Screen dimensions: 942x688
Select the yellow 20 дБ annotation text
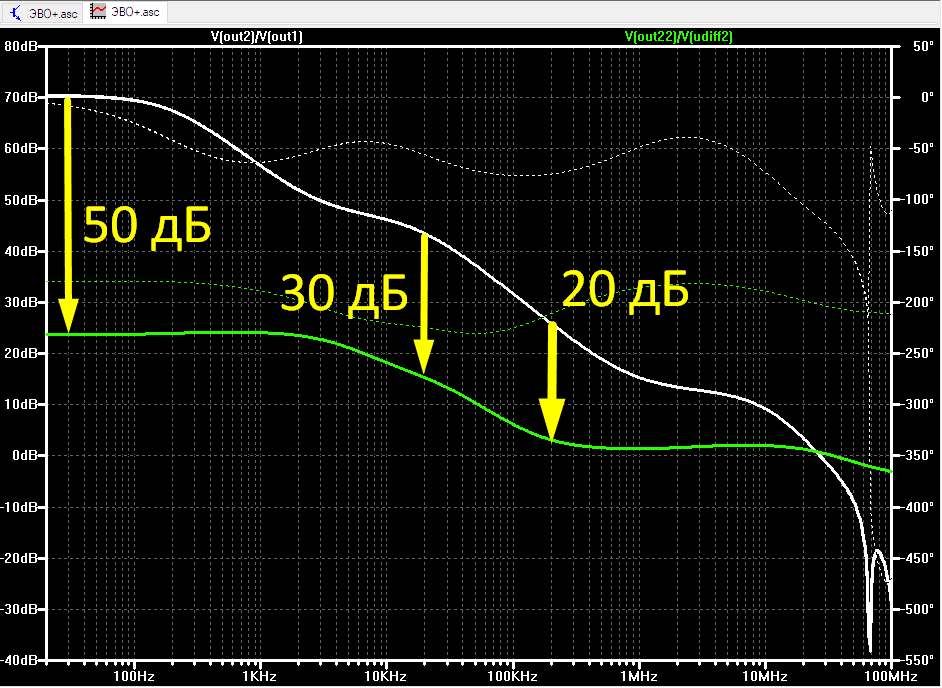point(625,290)
